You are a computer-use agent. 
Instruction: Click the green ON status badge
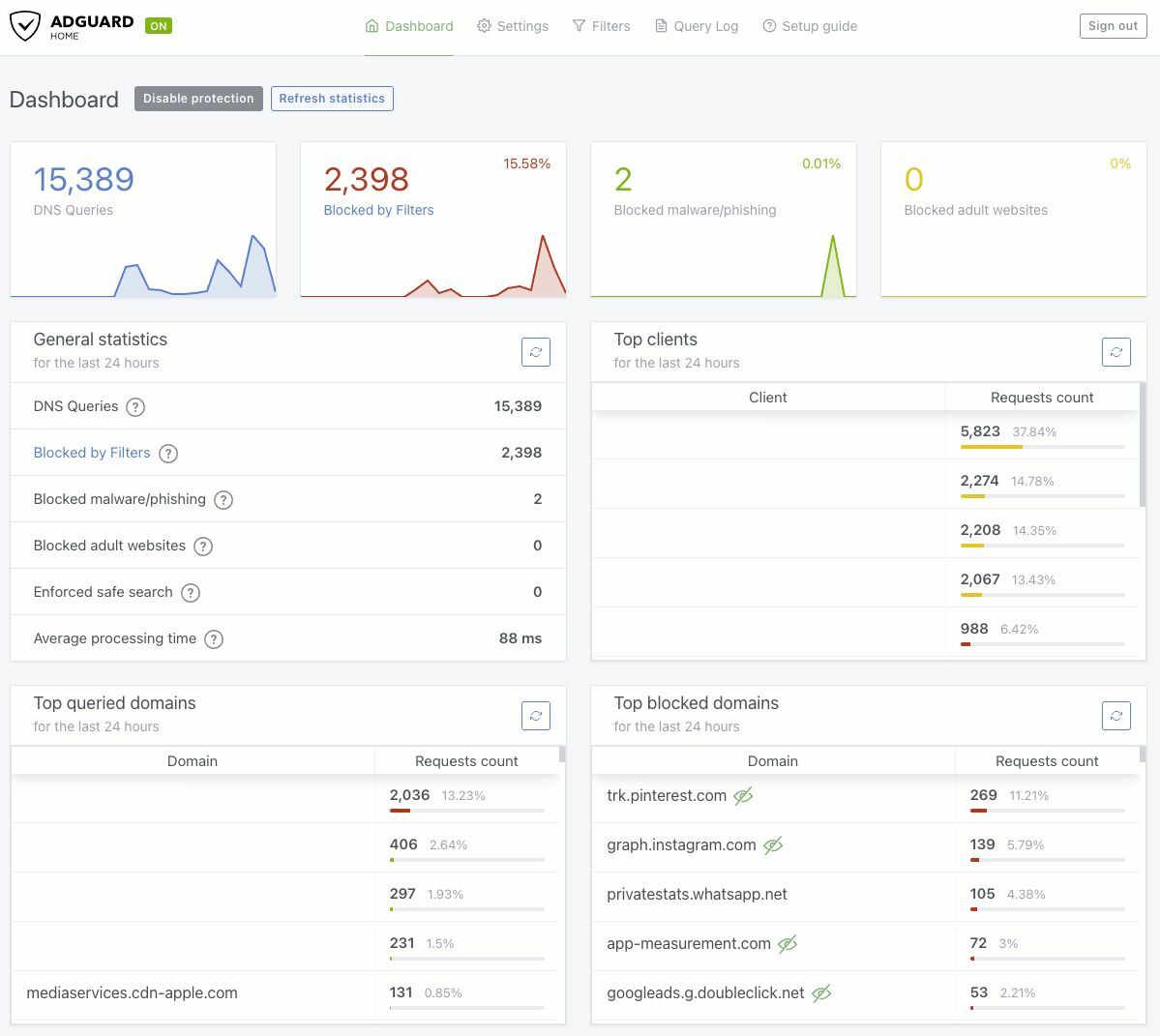[159, 26]
